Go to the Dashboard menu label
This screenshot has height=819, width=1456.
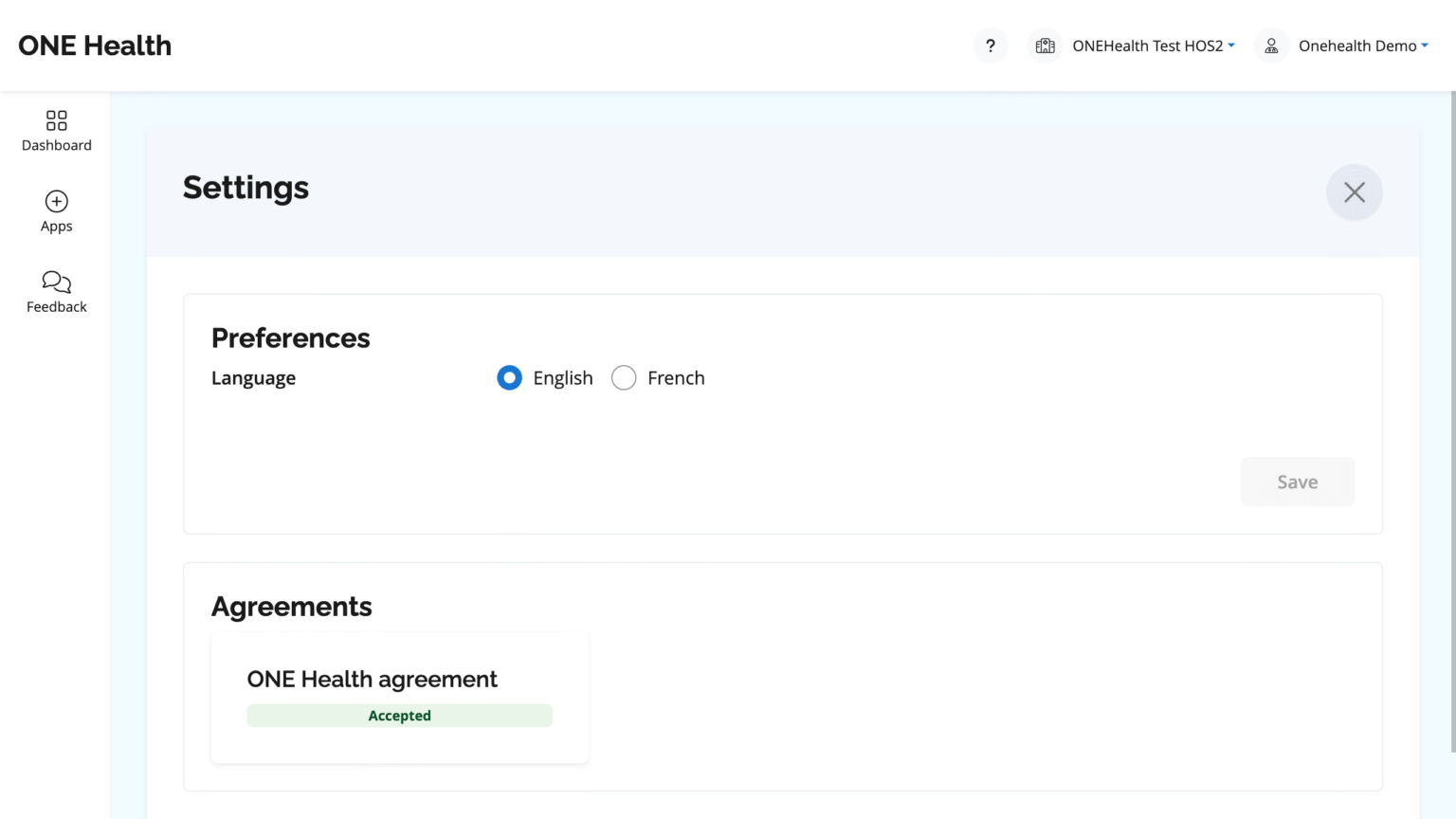(x=57, y=145)
